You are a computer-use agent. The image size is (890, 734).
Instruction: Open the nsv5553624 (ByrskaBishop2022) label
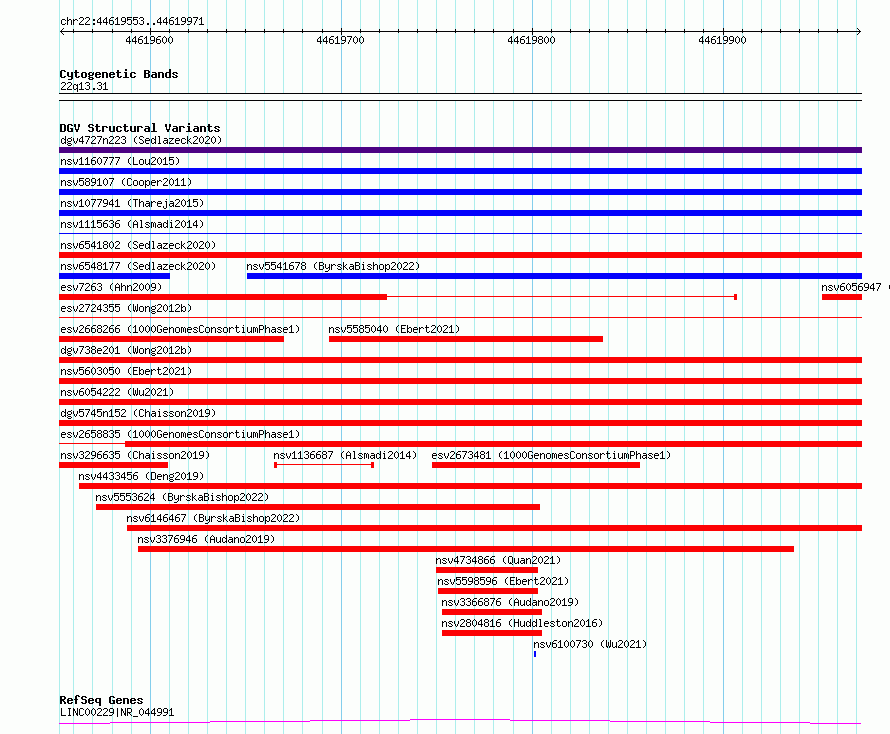[x=182, y=497]
